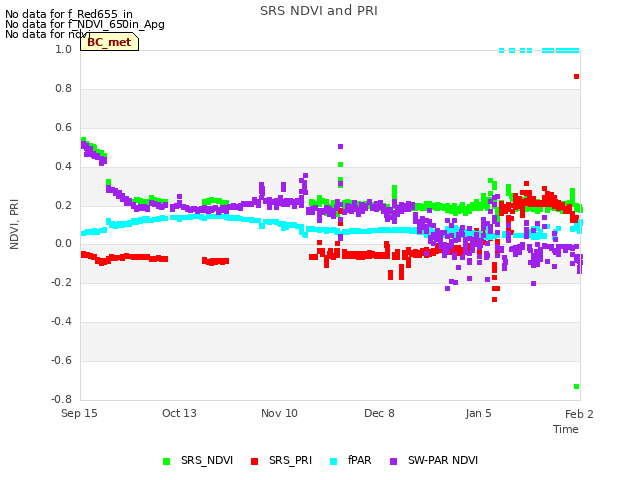Click the green SRS_NDVI outlier point near -0.73
The height and width of the screenshot is (480, 640).
pyautogui.click(x=576, y=386)
